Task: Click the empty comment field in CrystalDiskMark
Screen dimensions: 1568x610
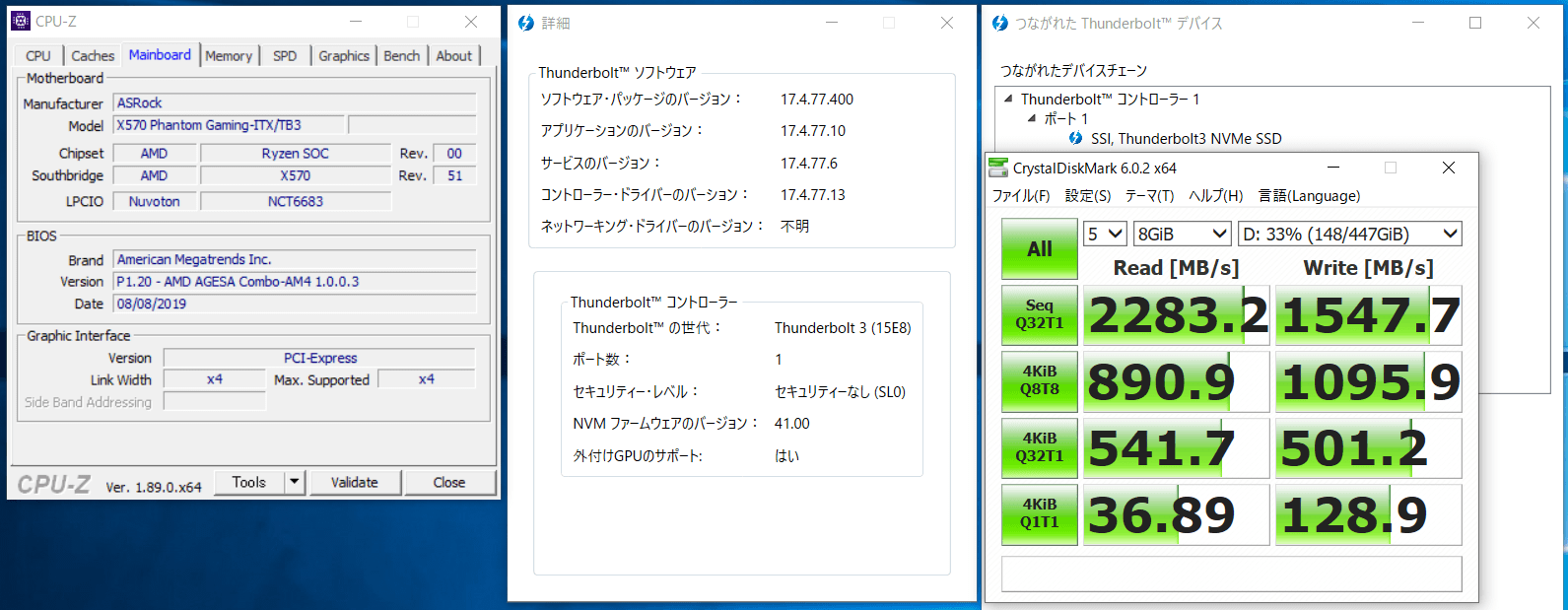Action: pyautogui.click(x=1231, y=574)
